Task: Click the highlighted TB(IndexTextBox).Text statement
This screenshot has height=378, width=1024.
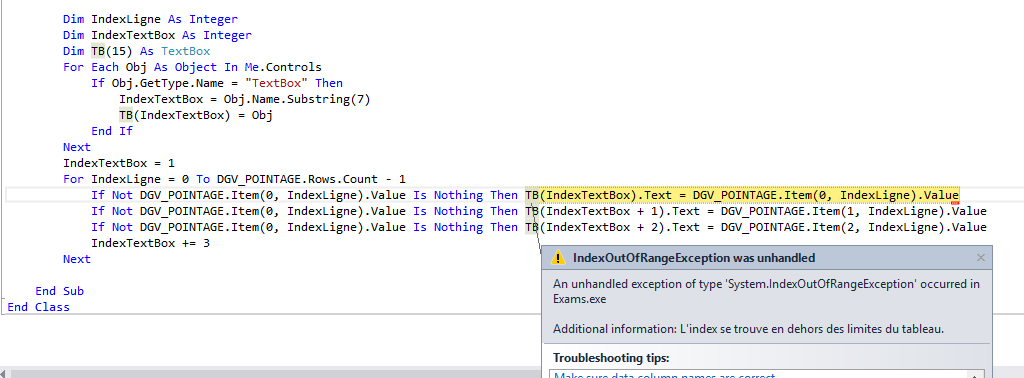Action: click(x=741, y=195)
